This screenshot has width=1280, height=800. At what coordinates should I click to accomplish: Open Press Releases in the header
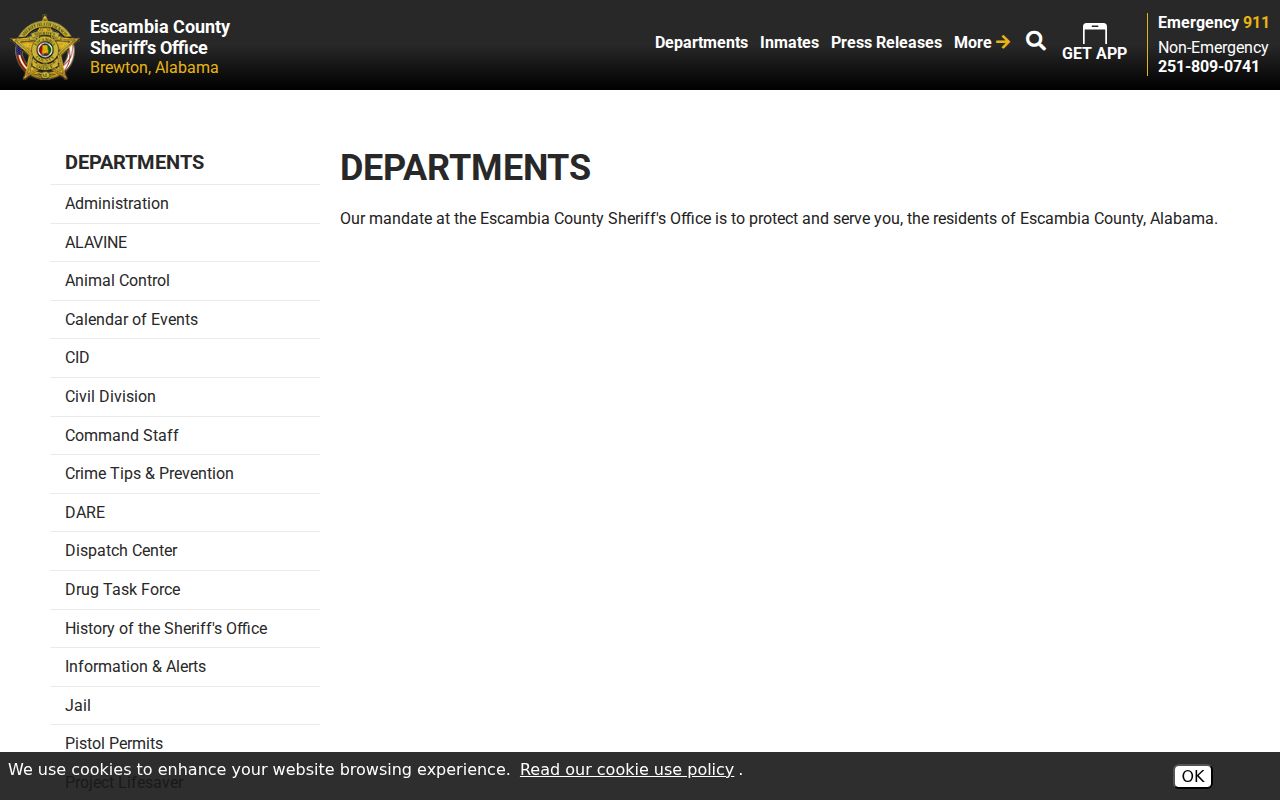886,42
